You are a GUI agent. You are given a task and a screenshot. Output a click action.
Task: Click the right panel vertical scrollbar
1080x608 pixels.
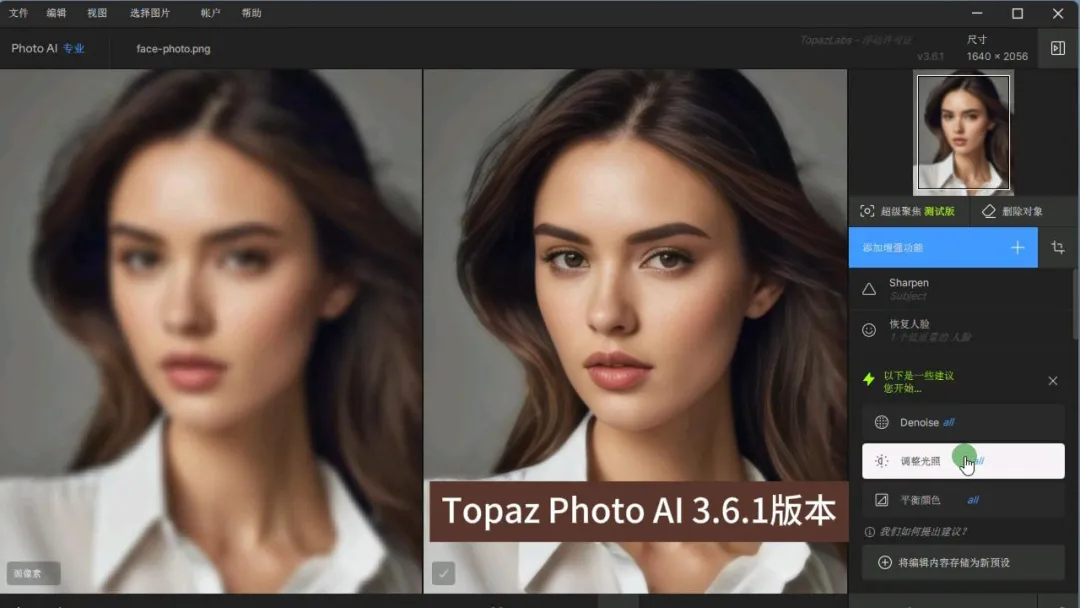pos(1075,303)
